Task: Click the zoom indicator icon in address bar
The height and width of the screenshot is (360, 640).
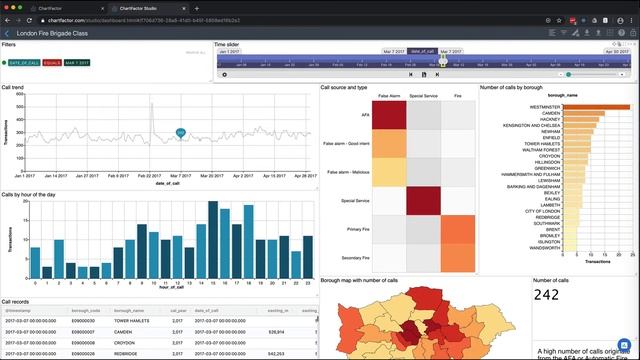Action: coord(548,20)
